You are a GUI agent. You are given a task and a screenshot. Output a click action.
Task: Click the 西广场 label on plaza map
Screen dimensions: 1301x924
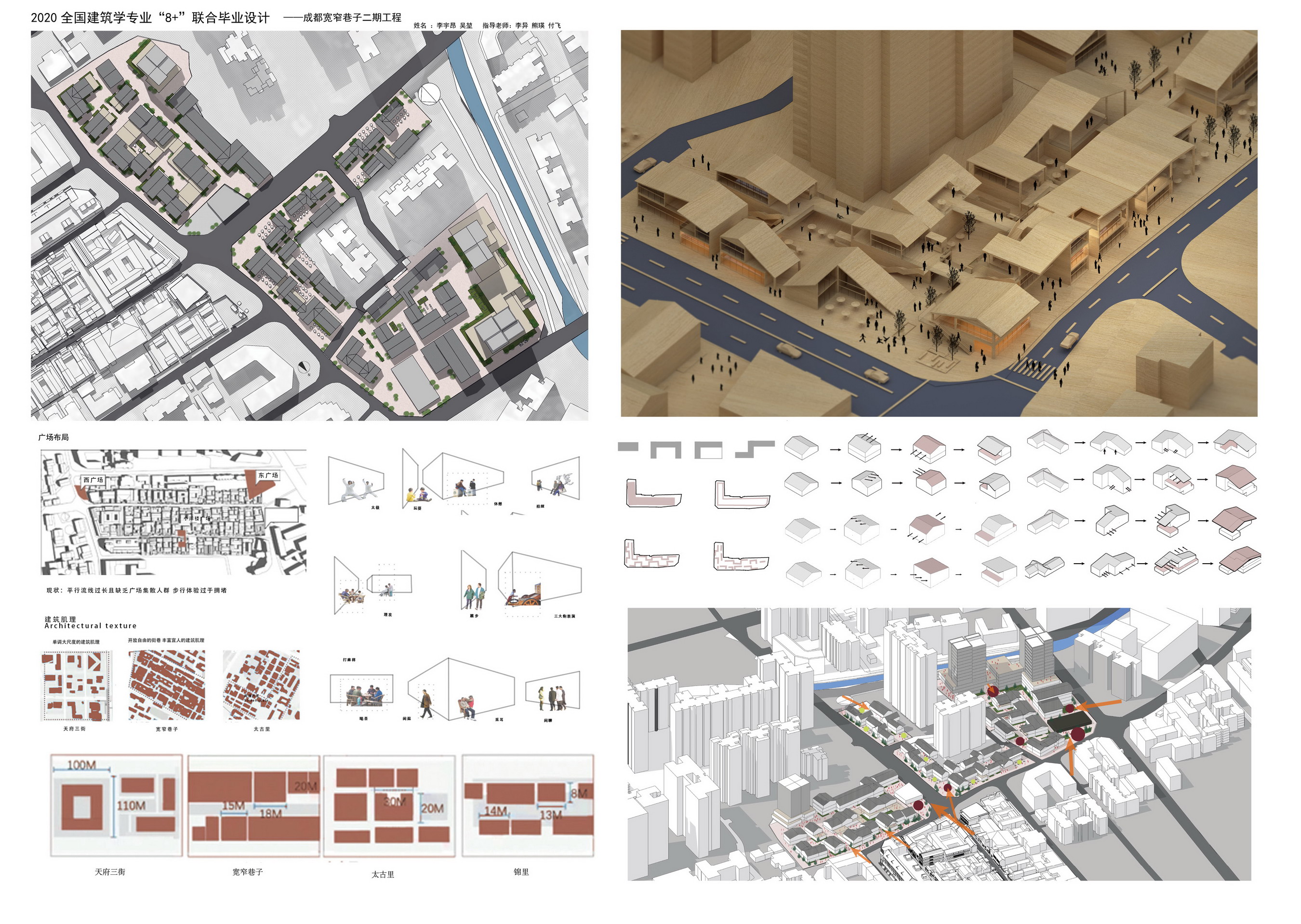click(93, 480)
